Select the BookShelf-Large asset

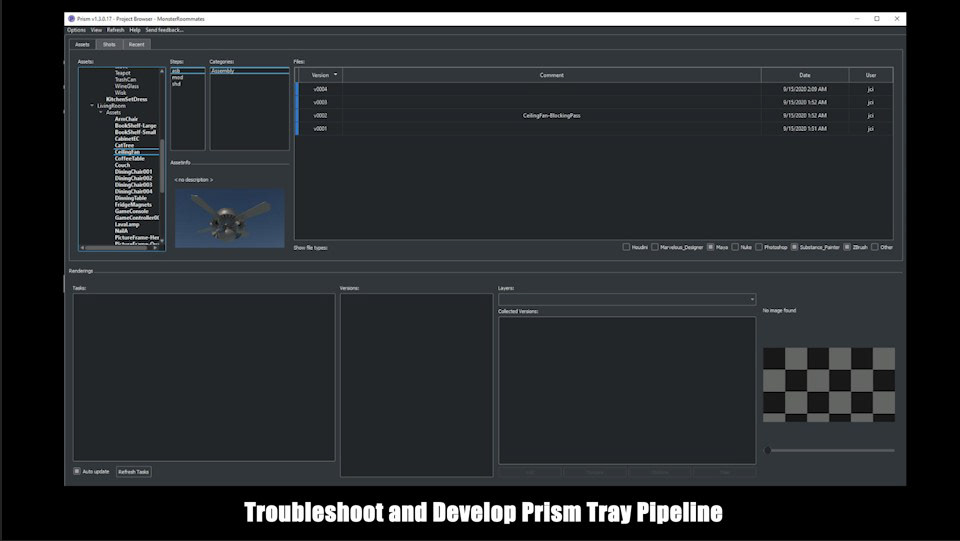click(x=135, y=125)
